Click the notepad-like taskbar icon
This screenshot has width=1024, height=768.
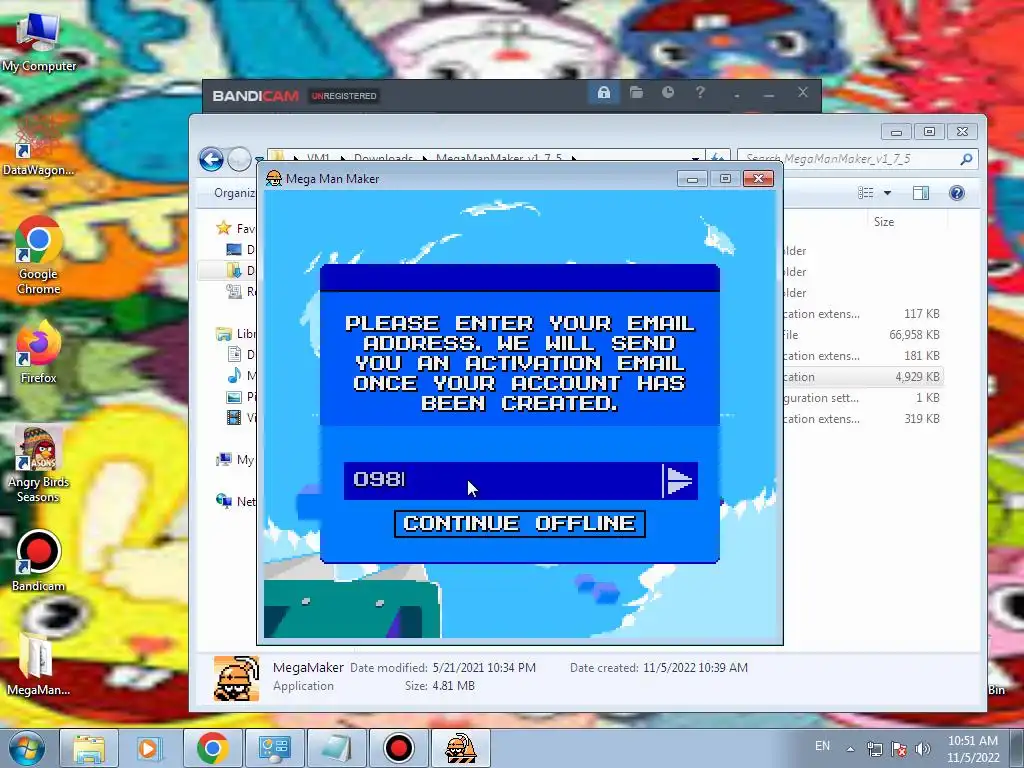[x=336, y=748]
